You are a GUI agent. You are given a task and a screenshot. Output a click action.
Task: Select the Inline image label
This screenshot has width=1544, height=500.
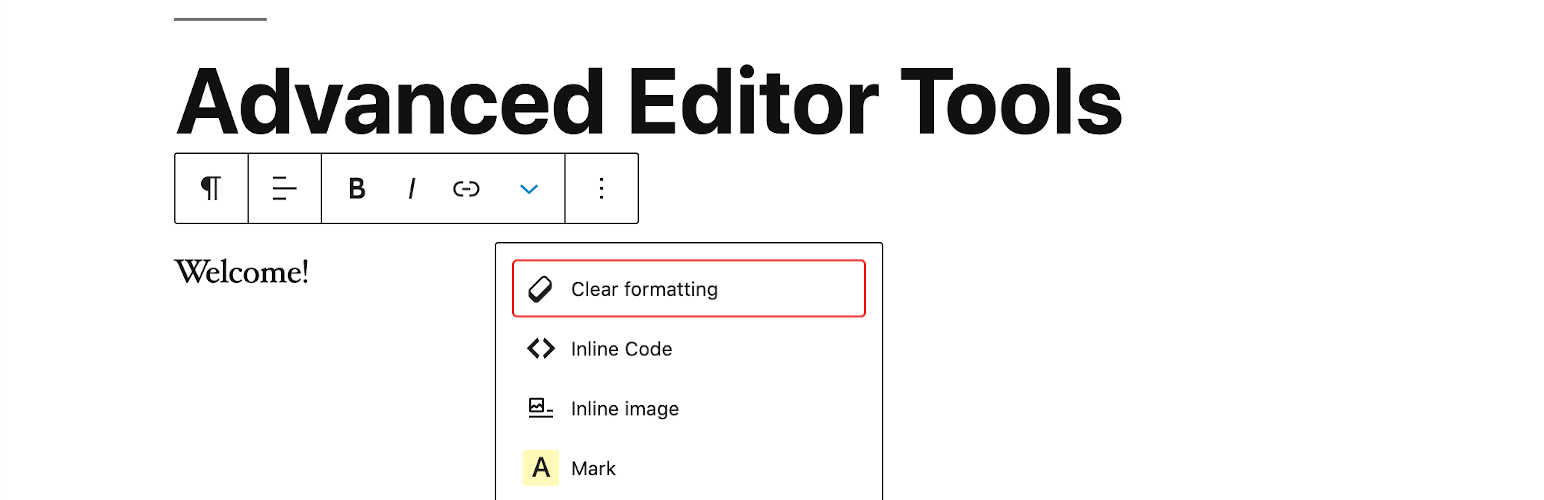[625, 409]
